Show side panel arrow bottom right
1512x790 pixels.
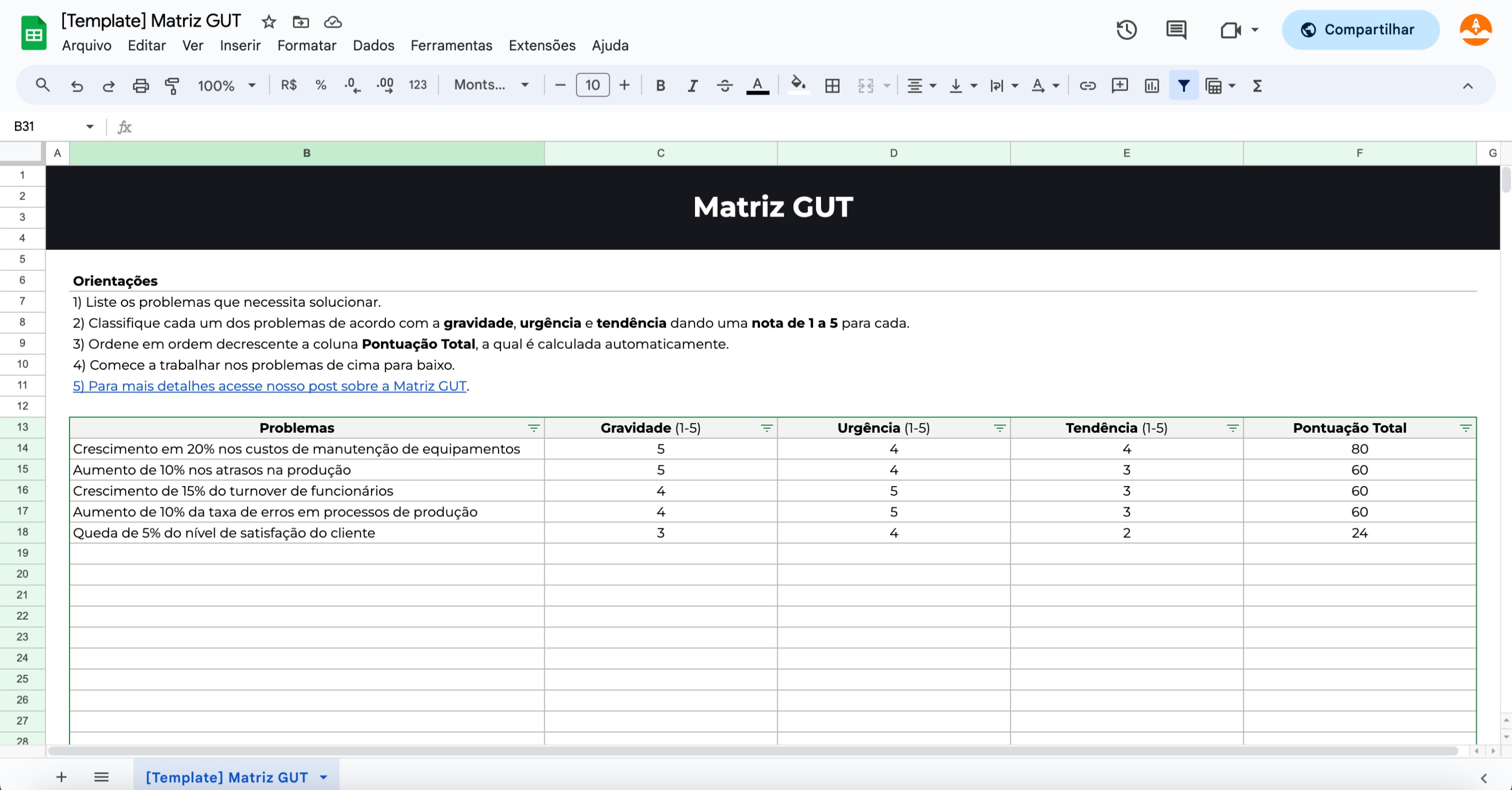pos(1484,778)
